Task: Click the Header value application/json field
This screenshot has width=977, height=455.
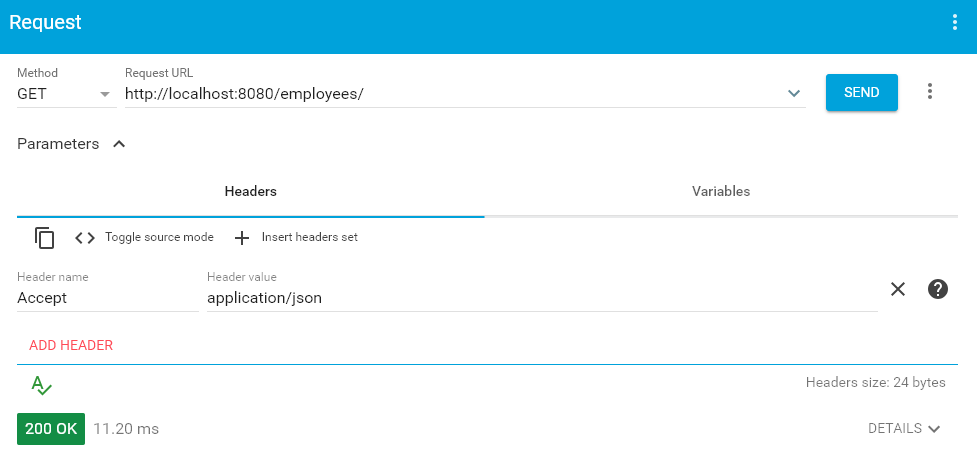Action: 542,298
